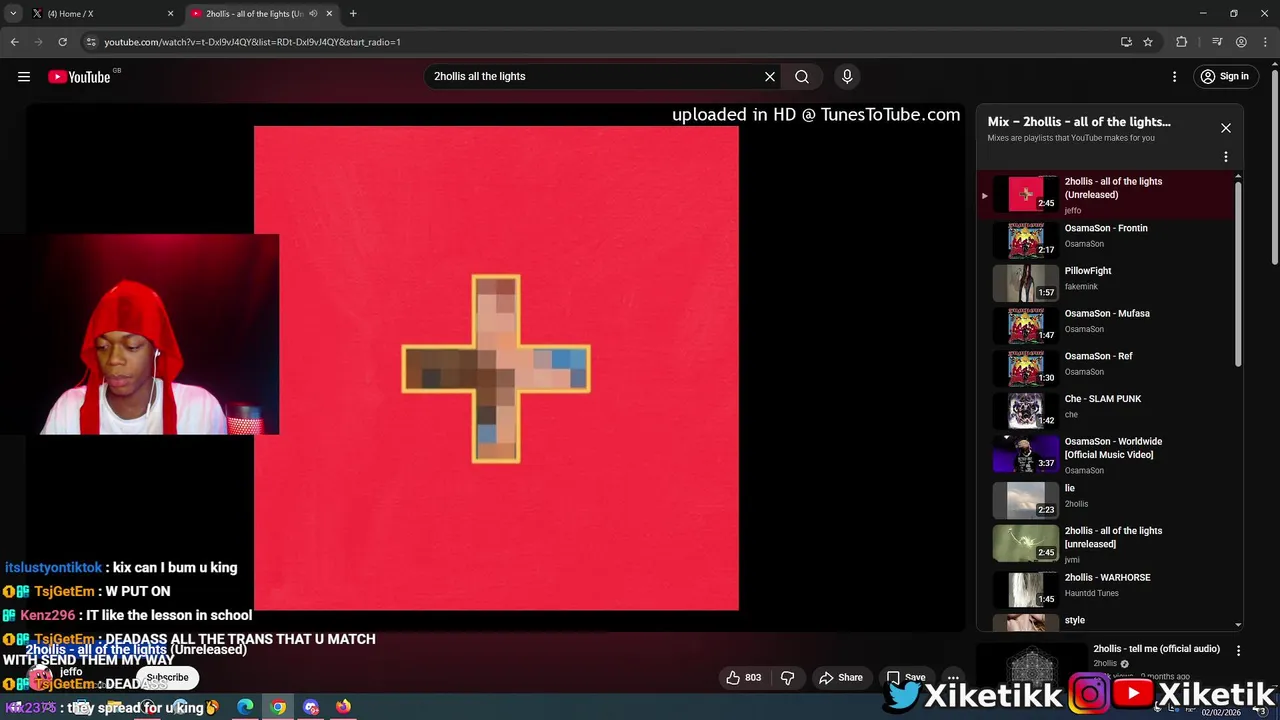Play OsamaSon - Frontin from mix
The width and height of the screenshot is (1280, 720).
tap(1107, 238)
